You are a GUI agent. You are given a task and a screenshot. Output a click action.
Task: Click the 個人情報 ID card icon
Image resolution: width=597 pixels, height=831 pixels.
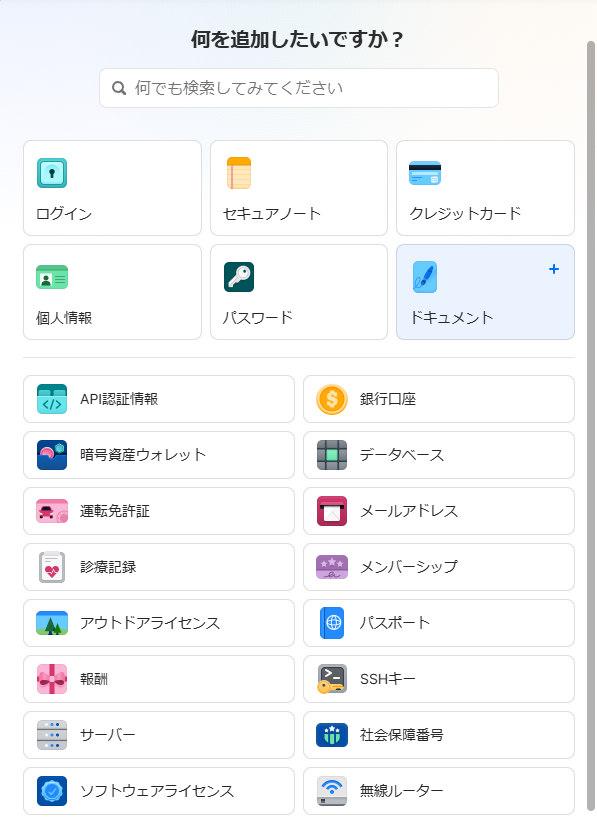[x=52, y=277]
